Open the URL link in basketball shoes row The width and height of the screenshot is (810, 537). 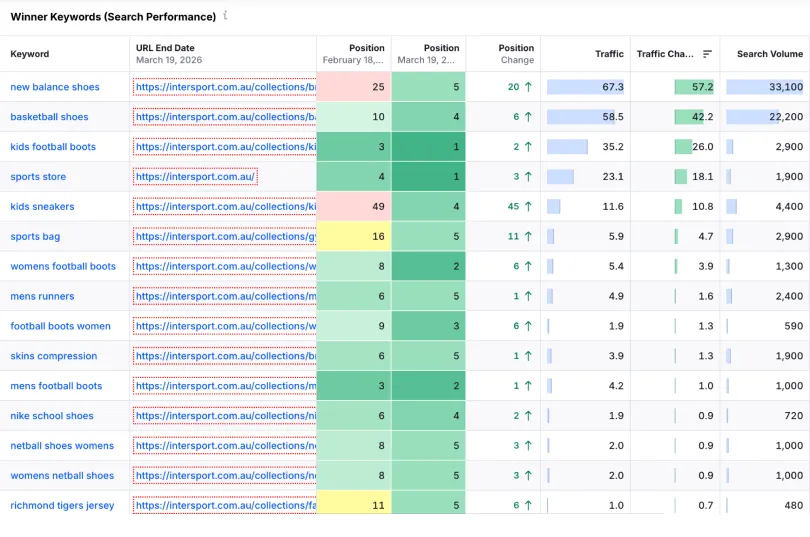click(x=225, y=117)
